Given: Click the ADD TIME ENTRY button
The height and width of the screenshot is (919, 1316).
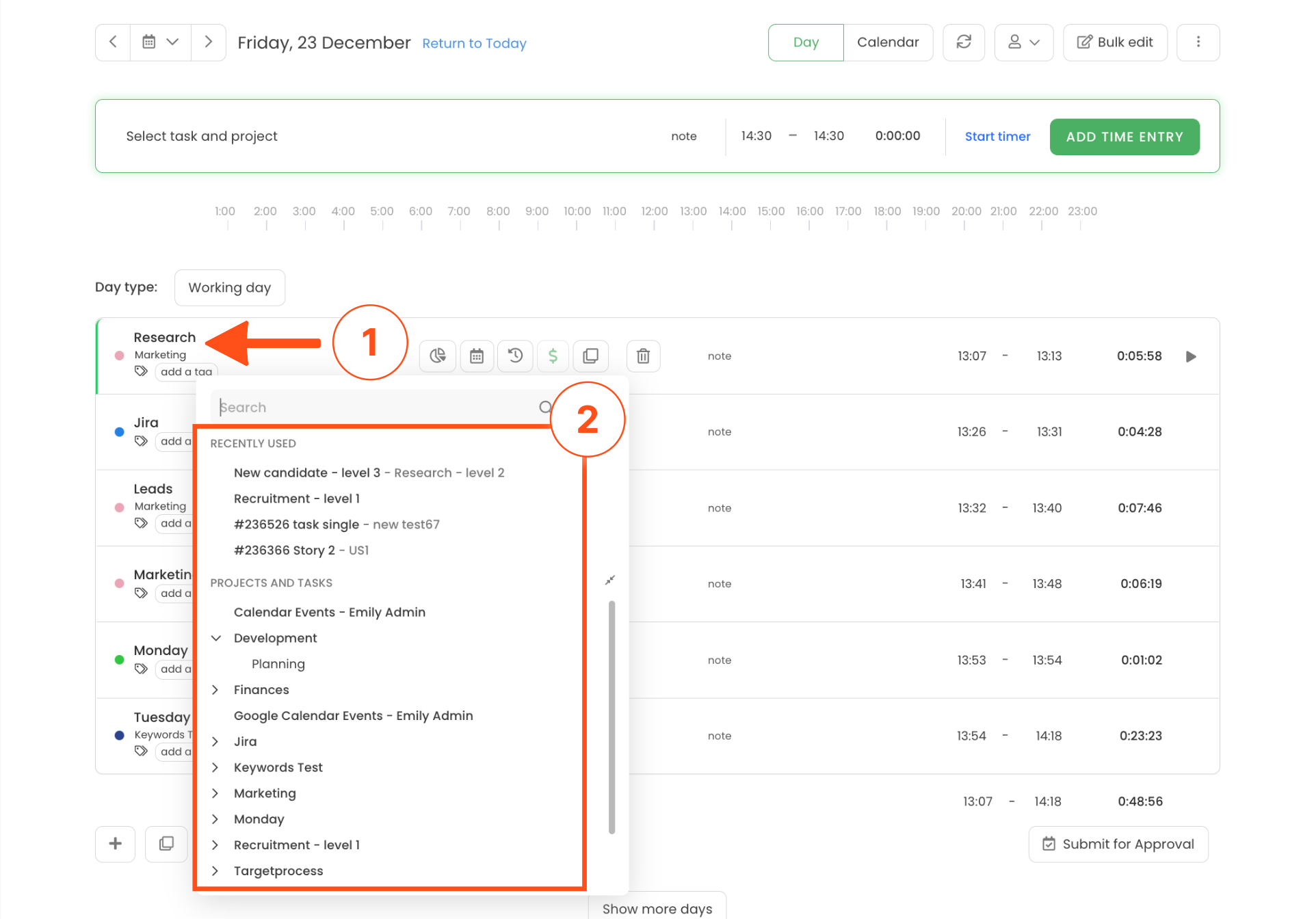Looking at the screenshot, I should (1124, 137).
